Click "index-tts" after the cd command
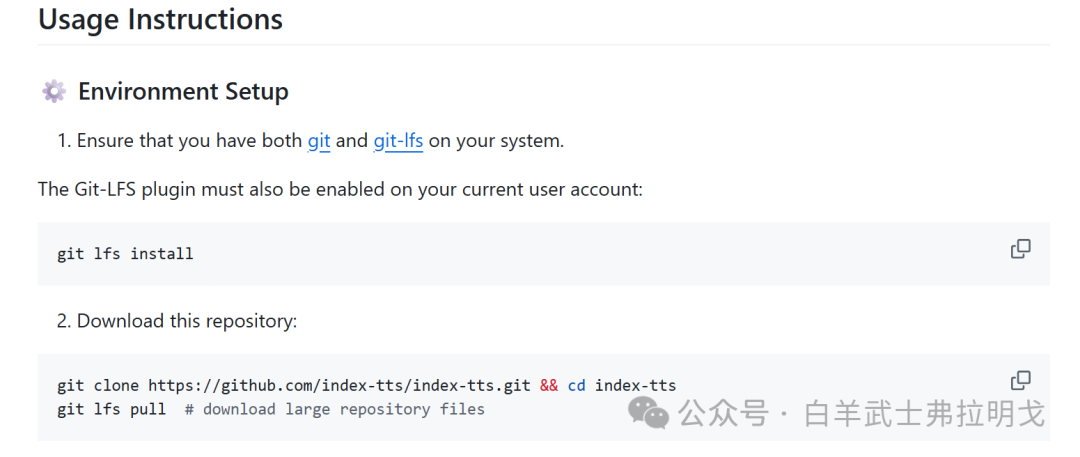The width and height of the screenshot is (1080, 457). point(635,385)
